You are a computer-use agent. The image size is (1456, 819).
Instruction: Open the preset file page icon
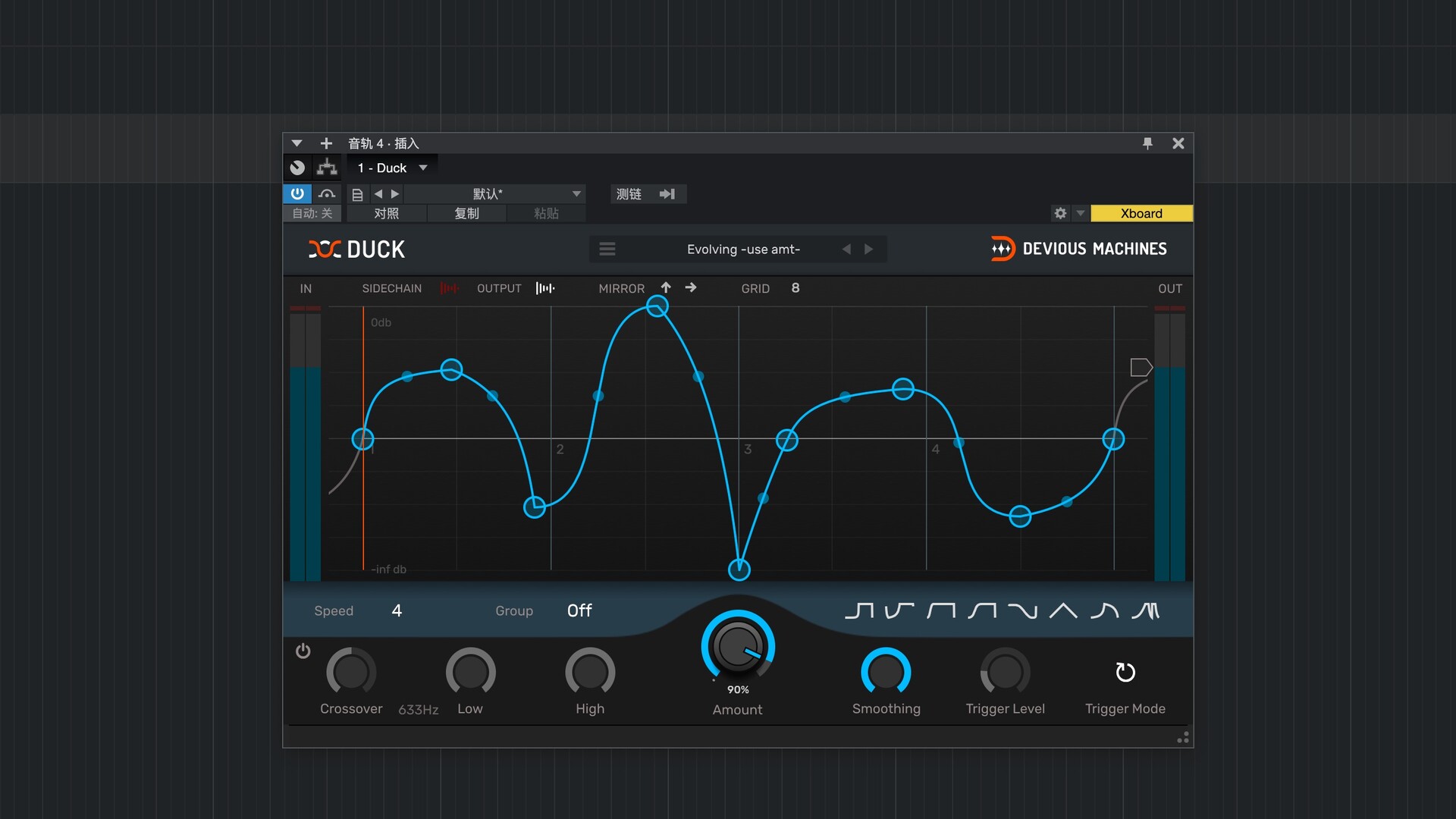tap(357, 195)
